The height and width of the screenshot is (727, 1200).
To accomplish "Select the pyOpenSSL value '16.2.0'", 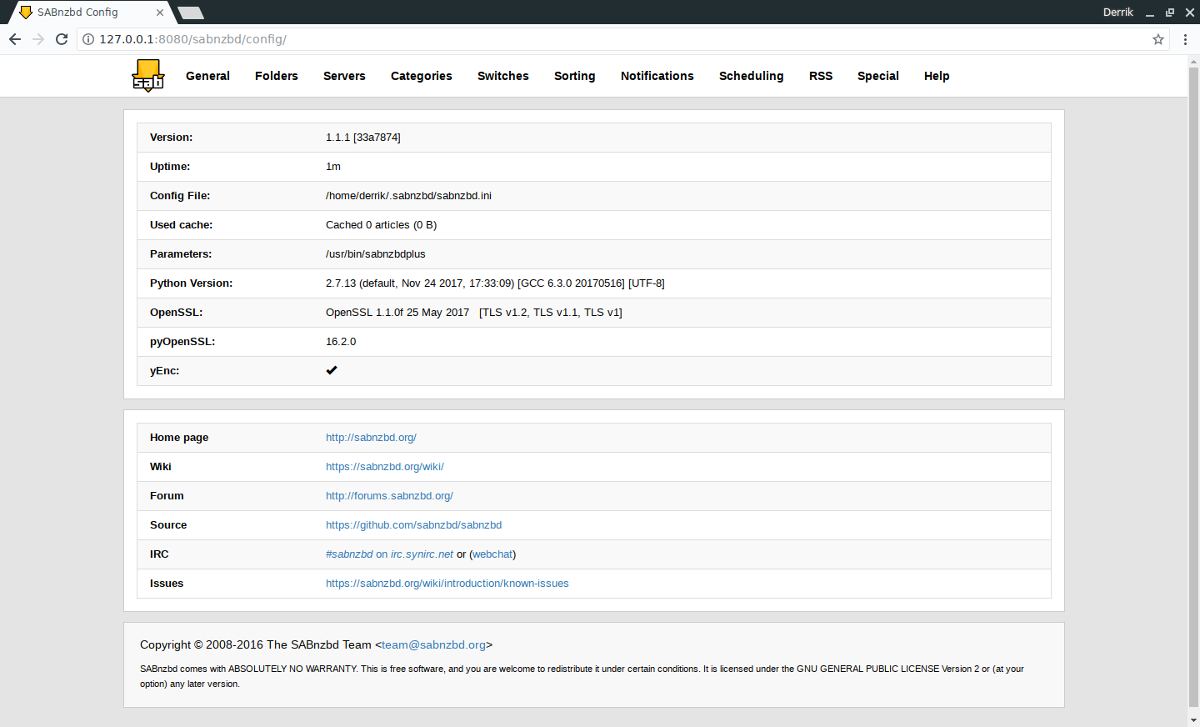I will tap(341, 341).
